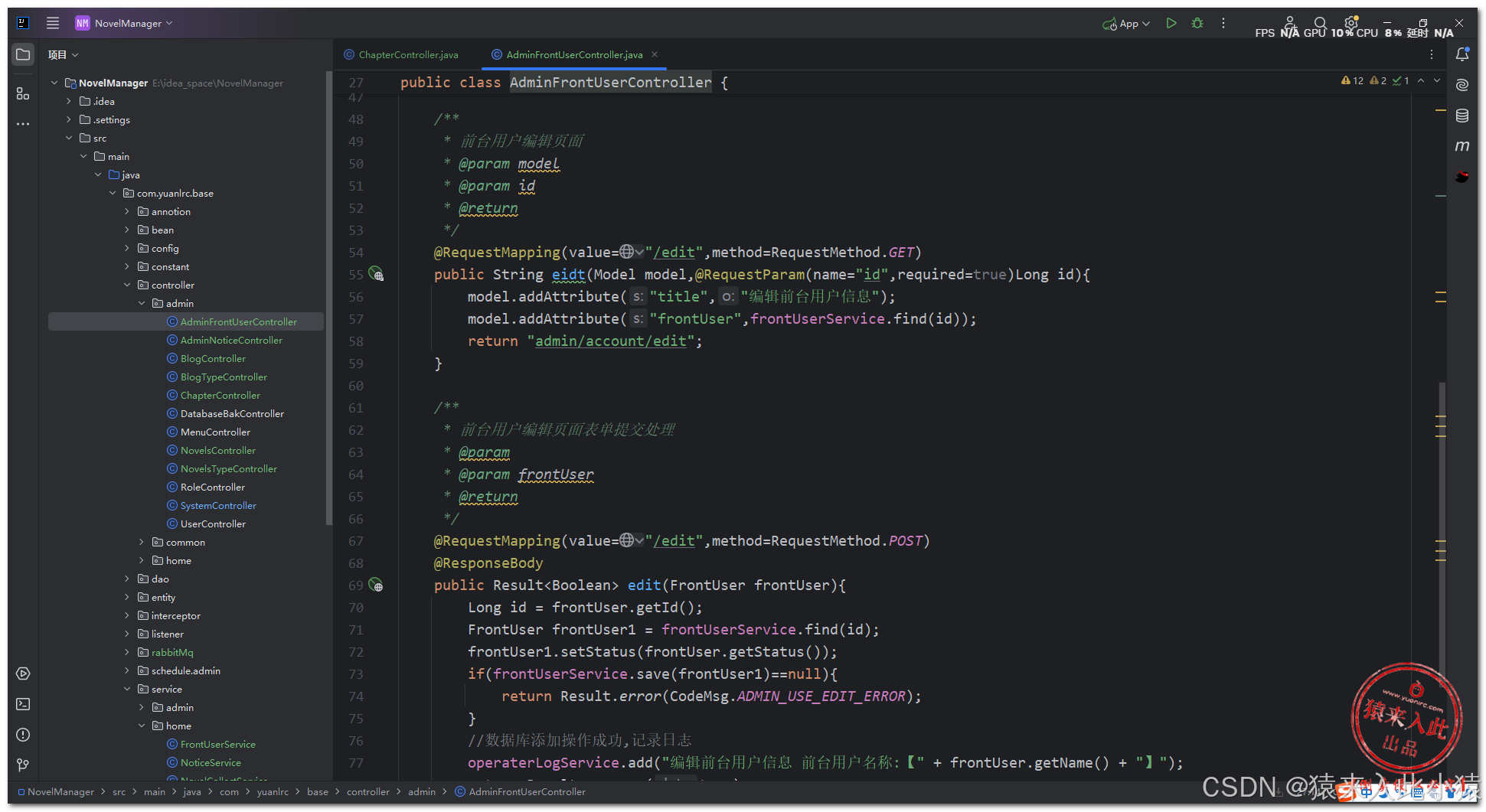Open AdminNoticeController in the tree
Image resolution: width=1486 pixels, height=812 pixels.
pos(231,340)
